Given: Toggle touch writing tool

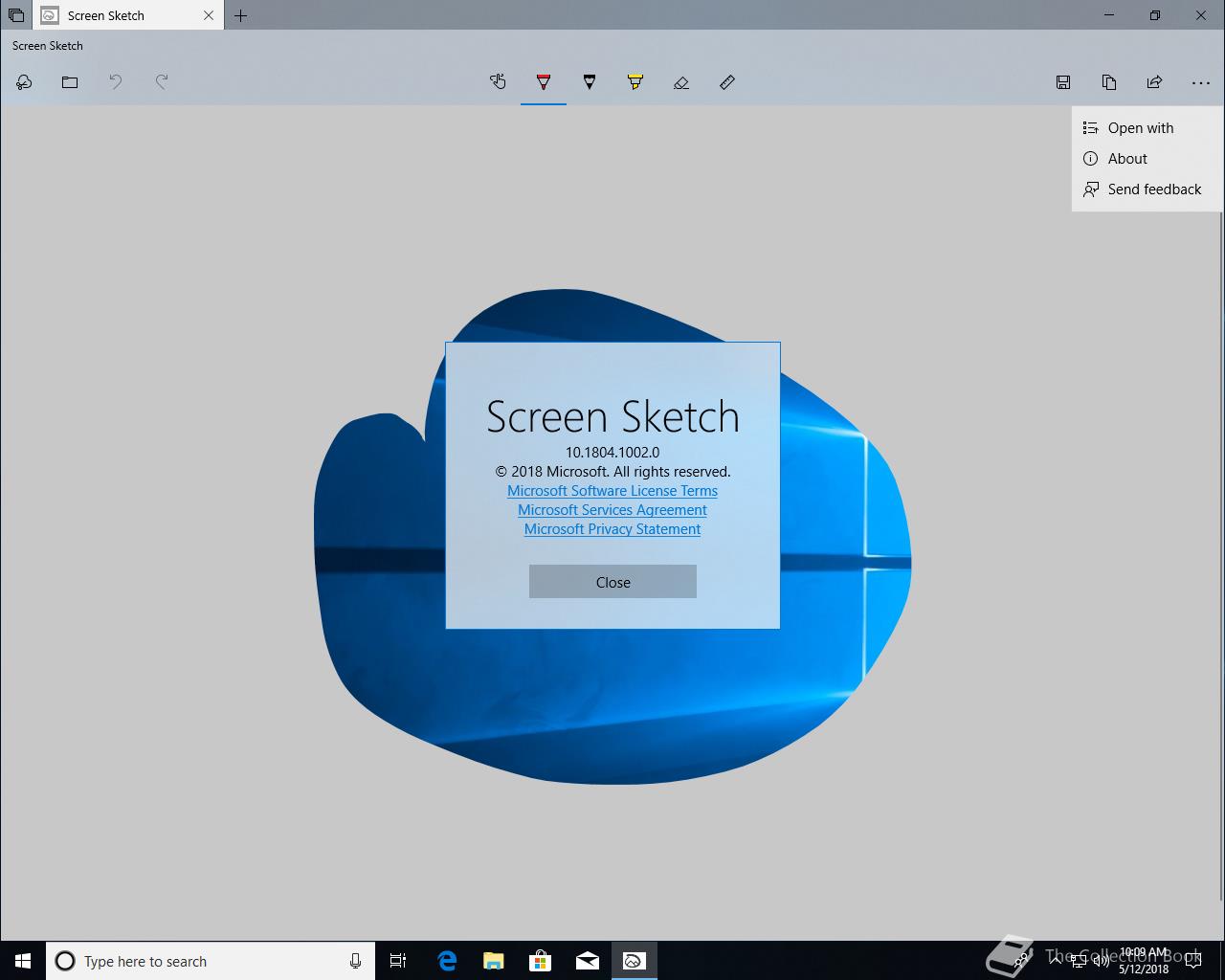Looking at the screenshot, I should [x=498, y=82].
